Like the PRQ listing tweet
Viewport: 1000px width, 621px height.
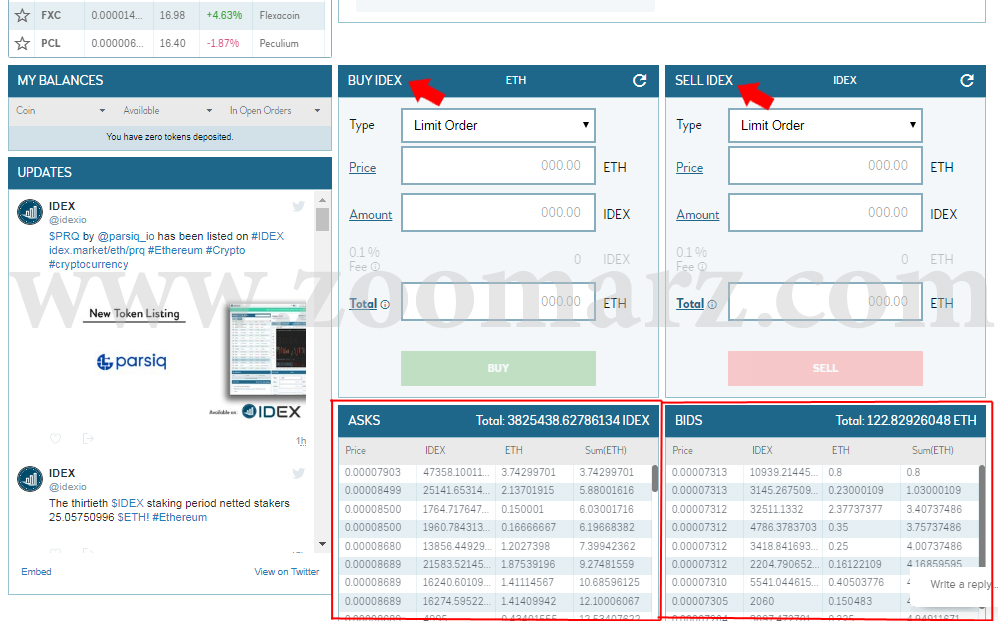point(55,439)
